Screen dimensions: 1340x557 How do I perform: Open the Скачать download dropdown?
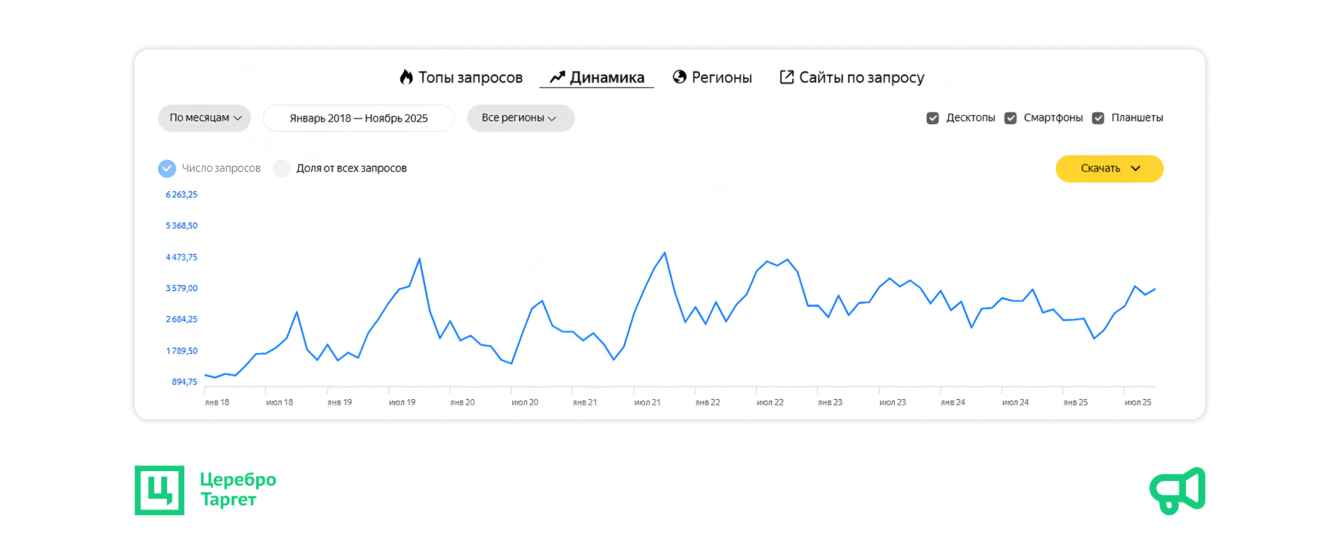[x=1109, y=168]
